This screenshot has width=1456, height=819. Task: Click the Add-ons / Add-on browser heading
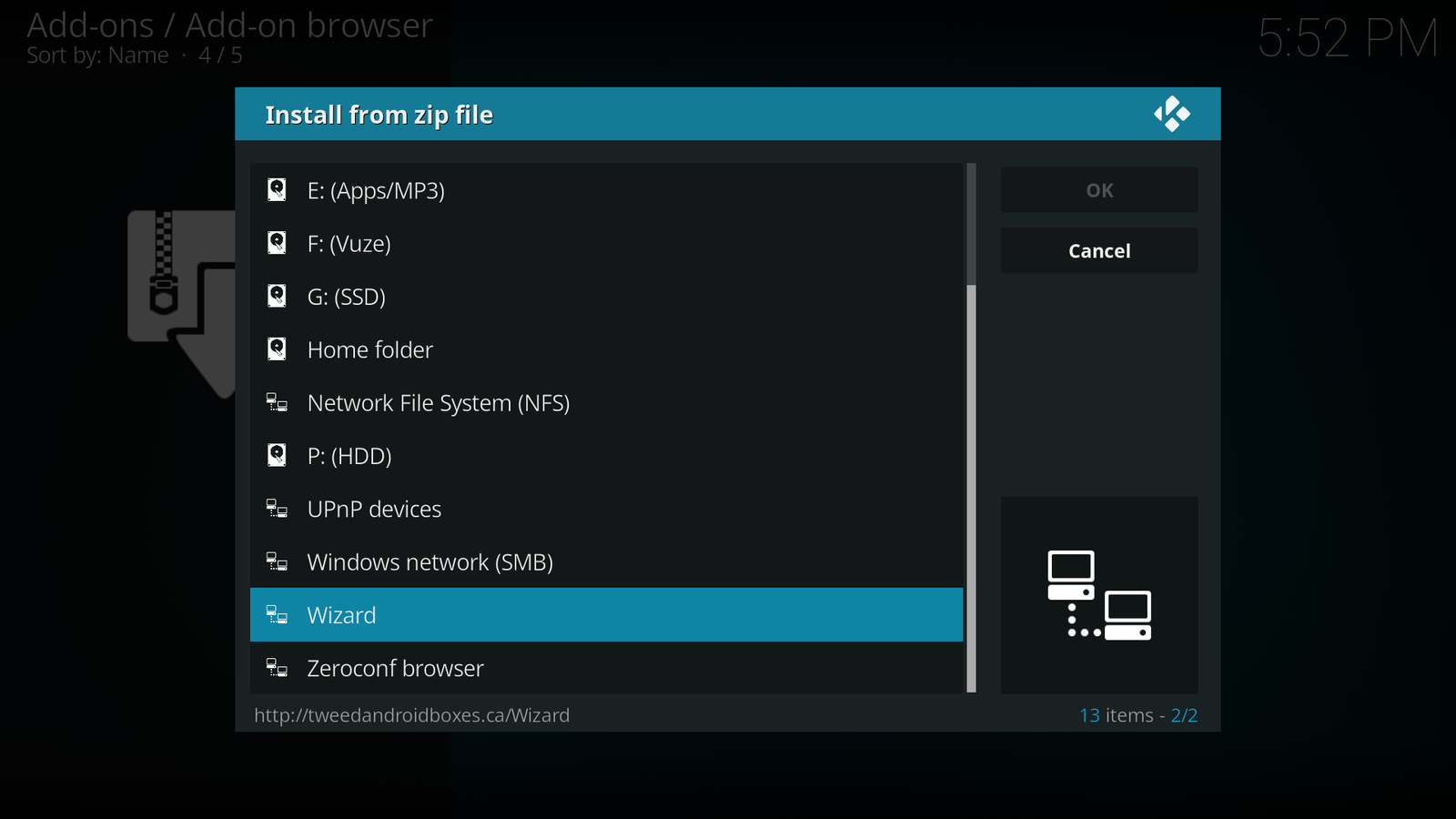click(x=230, y=25)
